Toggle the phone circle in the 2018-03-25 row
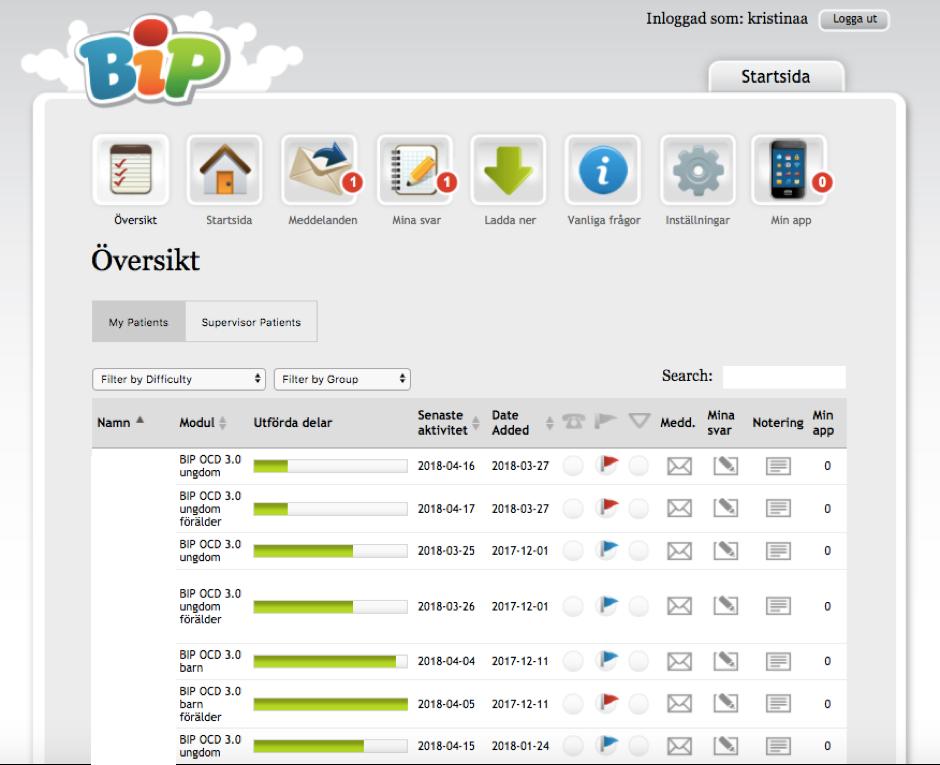 [x=573, y=551]
